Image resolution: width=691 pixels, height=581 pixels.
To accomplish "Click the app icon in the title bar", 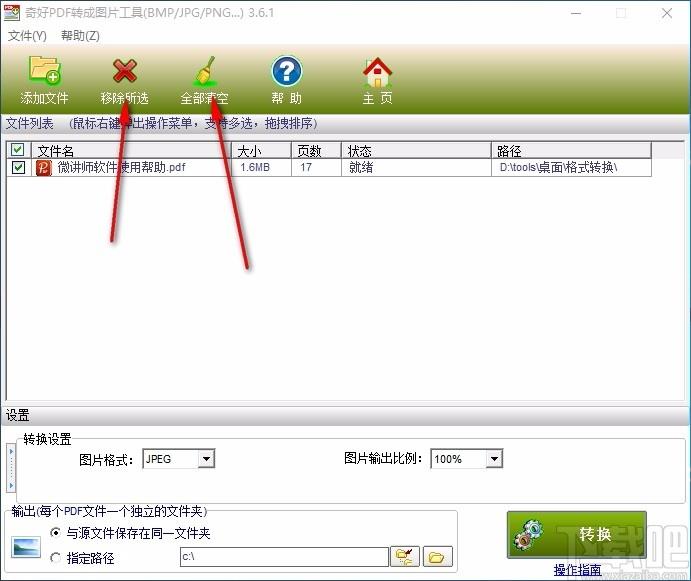I will (12, 13).
